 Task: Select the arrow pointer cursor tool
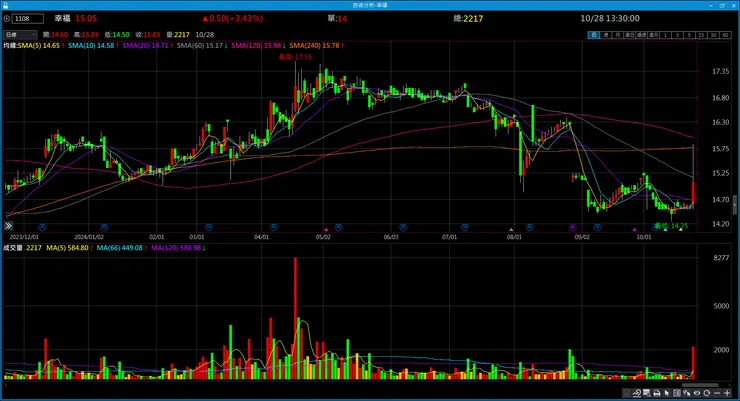(666, 393)
